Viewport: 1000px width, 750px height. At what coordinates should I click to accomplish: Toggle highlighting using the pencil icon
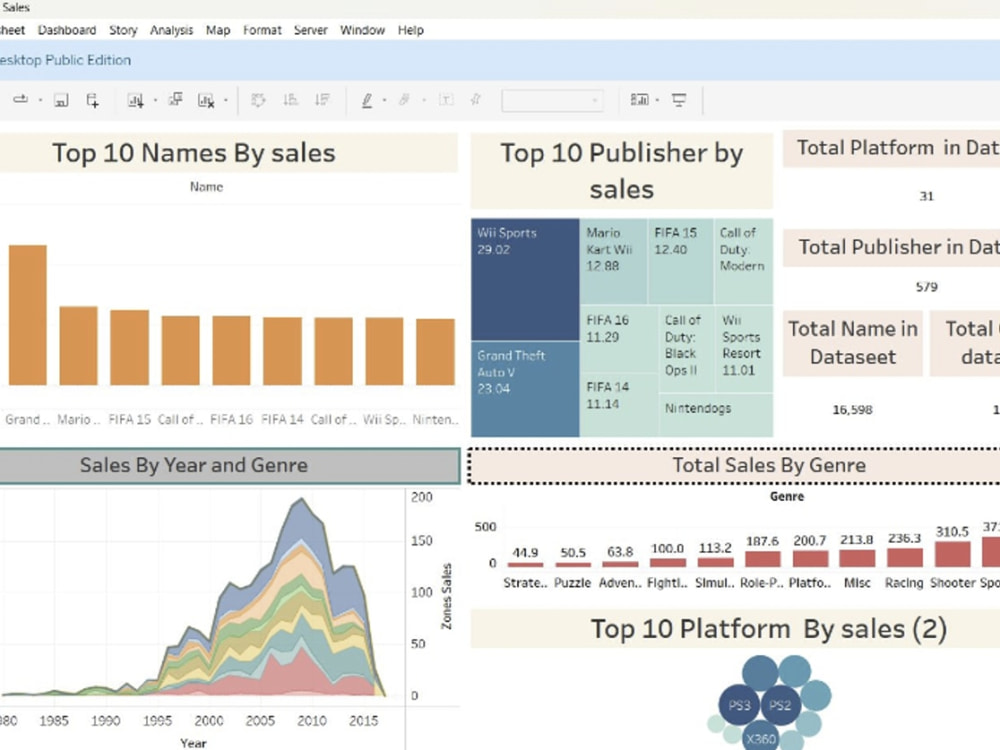point(369,100)
